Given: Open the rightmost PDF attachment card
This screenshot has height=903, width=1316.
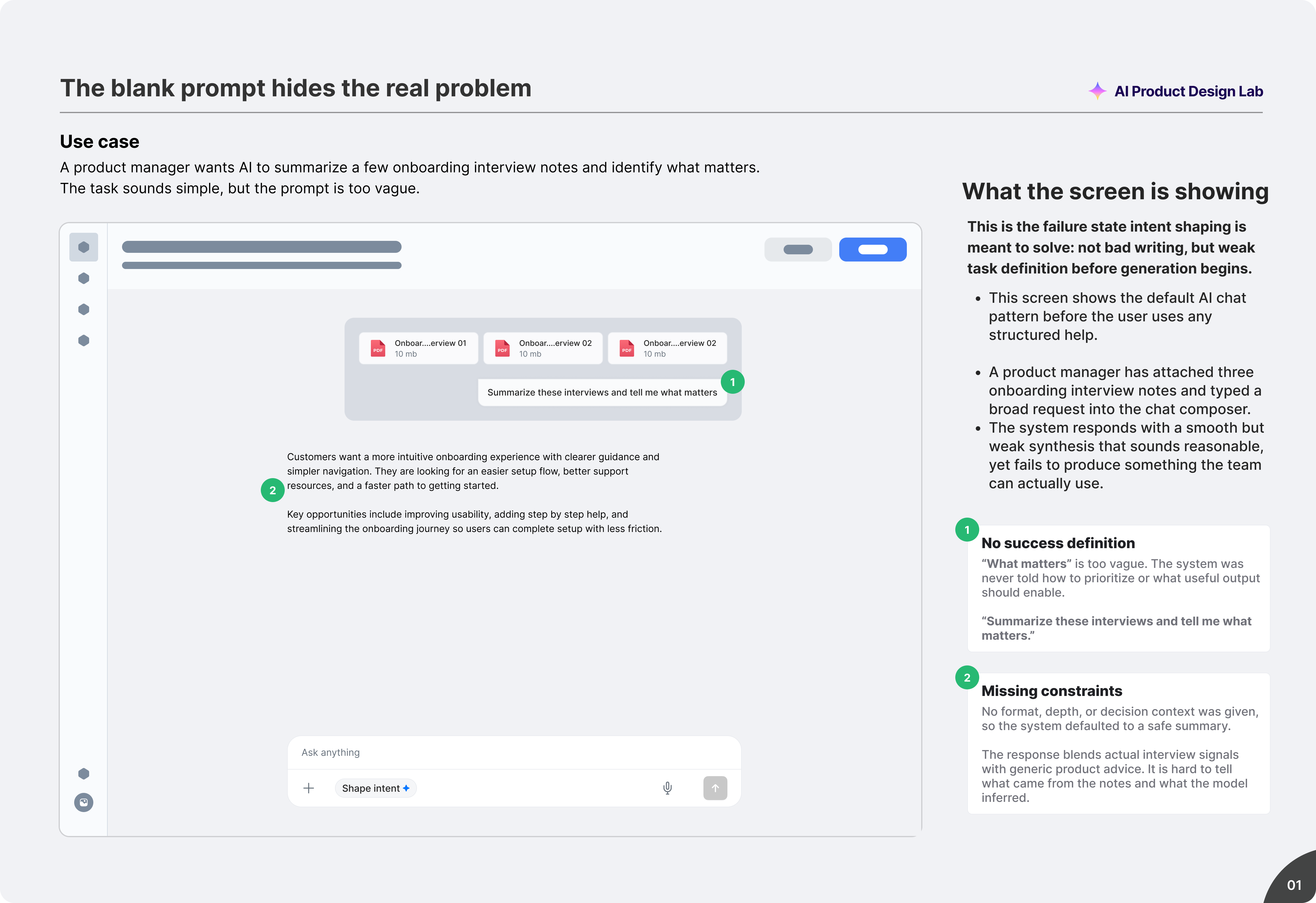Looking at the screenshot, I should (667, 348).
